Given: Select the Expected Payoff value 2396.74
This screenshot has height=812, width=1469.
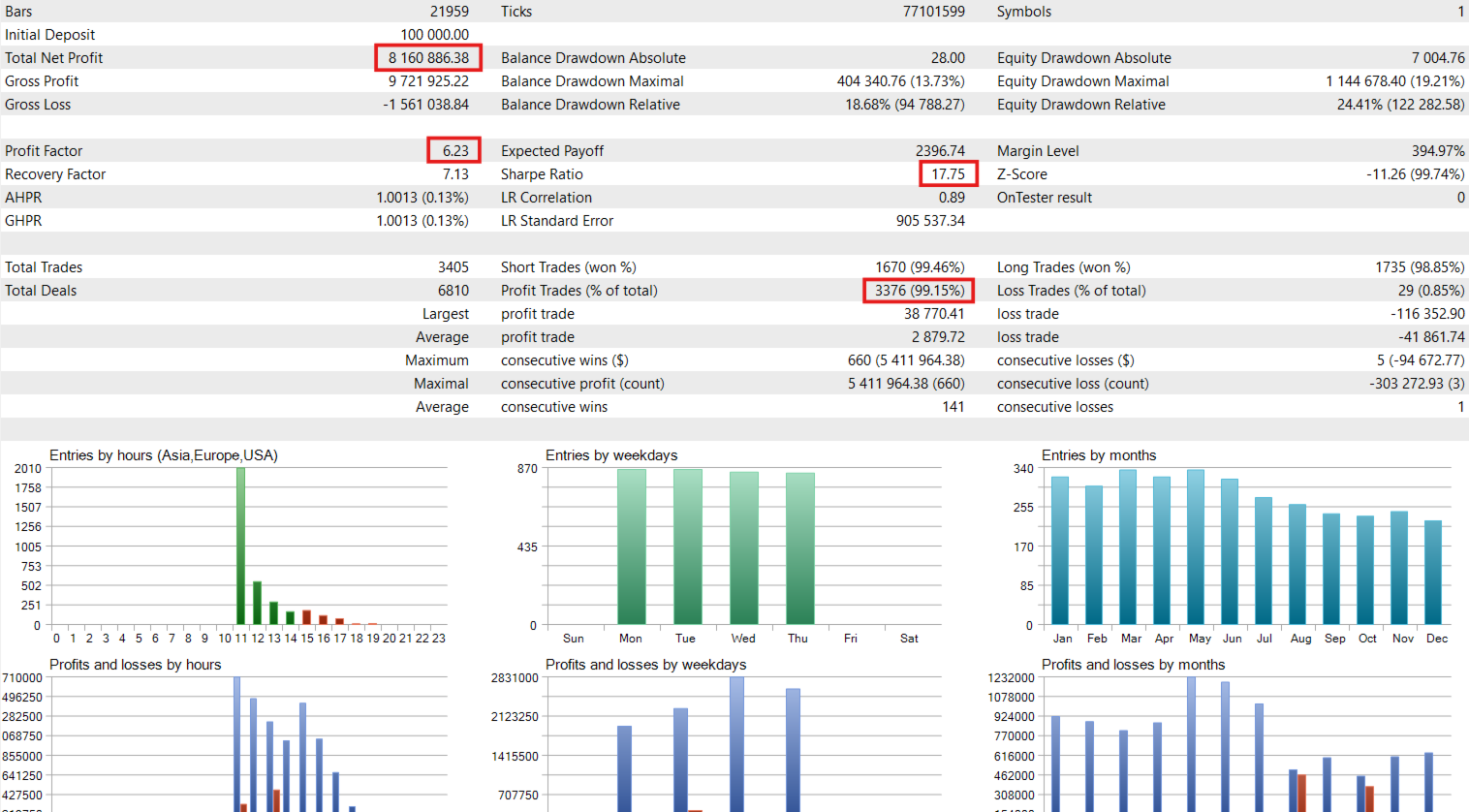Looking at the screenshot, I should 940,151.
